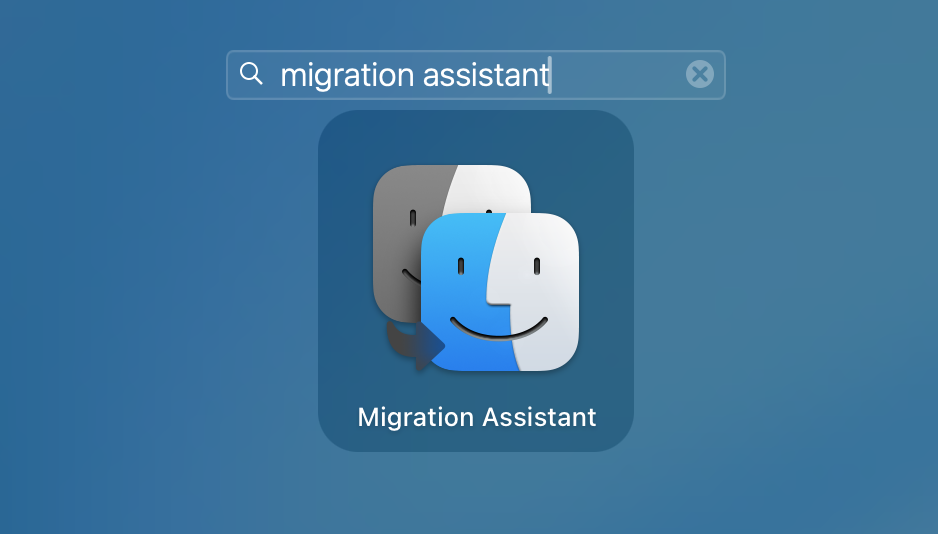This screenshot has height=534, width=938.
Task: Click the dark curved arrow on the icon
Action: [415, 345]
